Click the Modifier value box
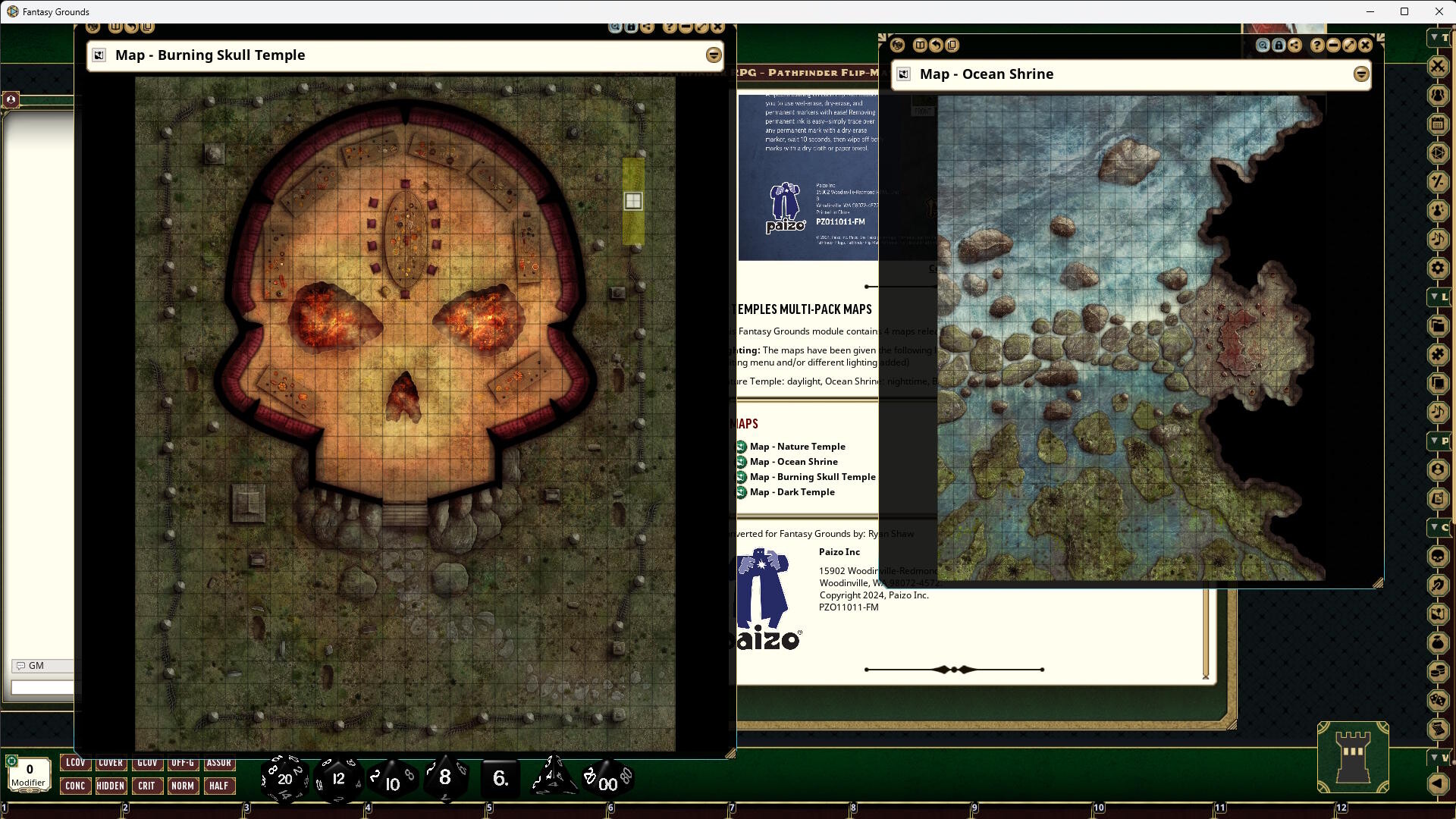Image resolution: width=1456 pixels, height=819 pixels. tap(29, 773)
